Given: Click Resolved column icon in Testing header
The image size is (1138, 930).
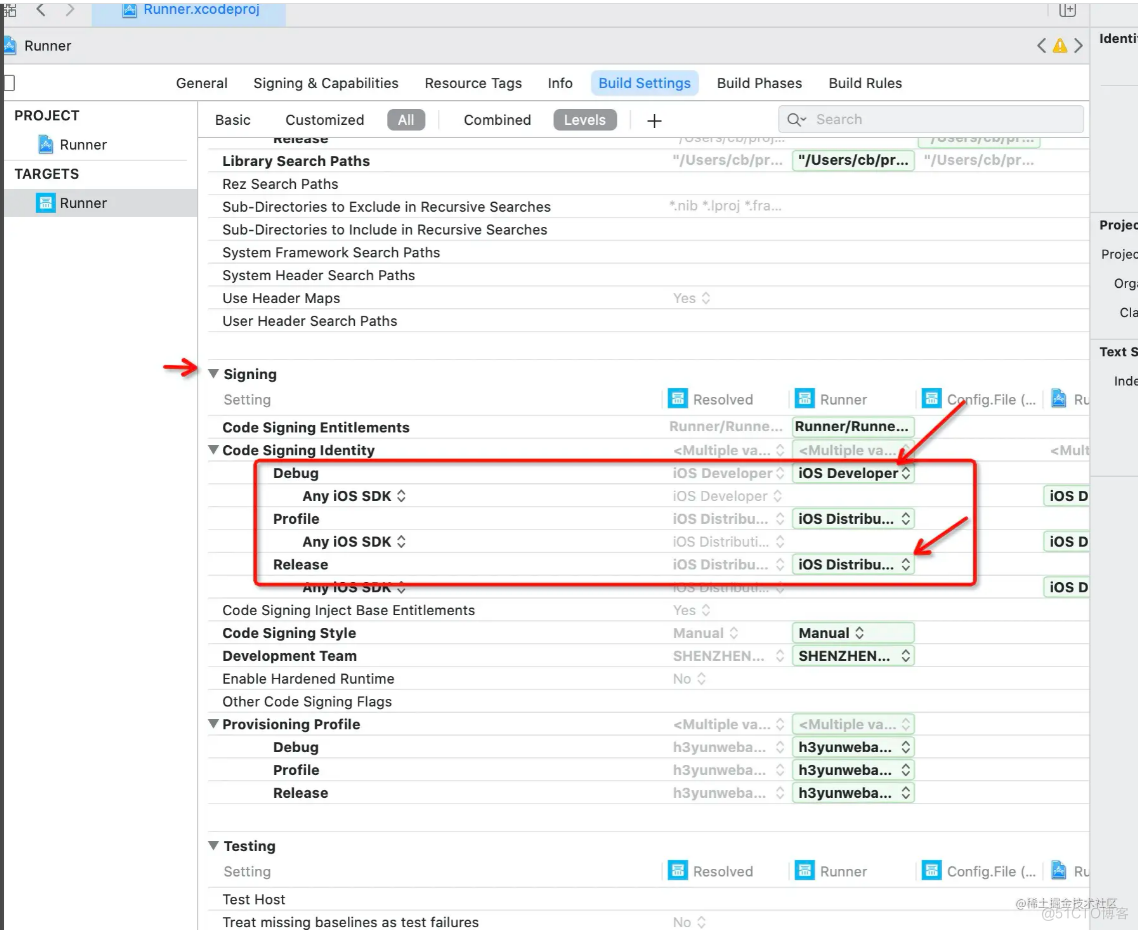Looking at the screenshot, I should tap(678, 870).
